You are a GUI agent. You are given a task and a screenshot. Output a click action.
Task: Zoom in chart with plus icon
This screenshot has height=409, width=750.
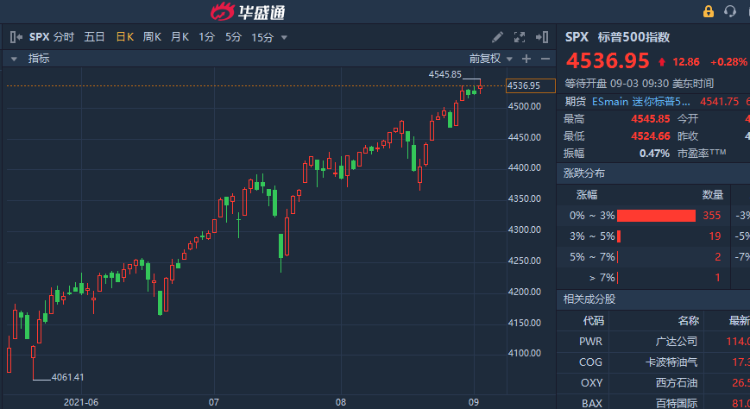click(527, 59)
